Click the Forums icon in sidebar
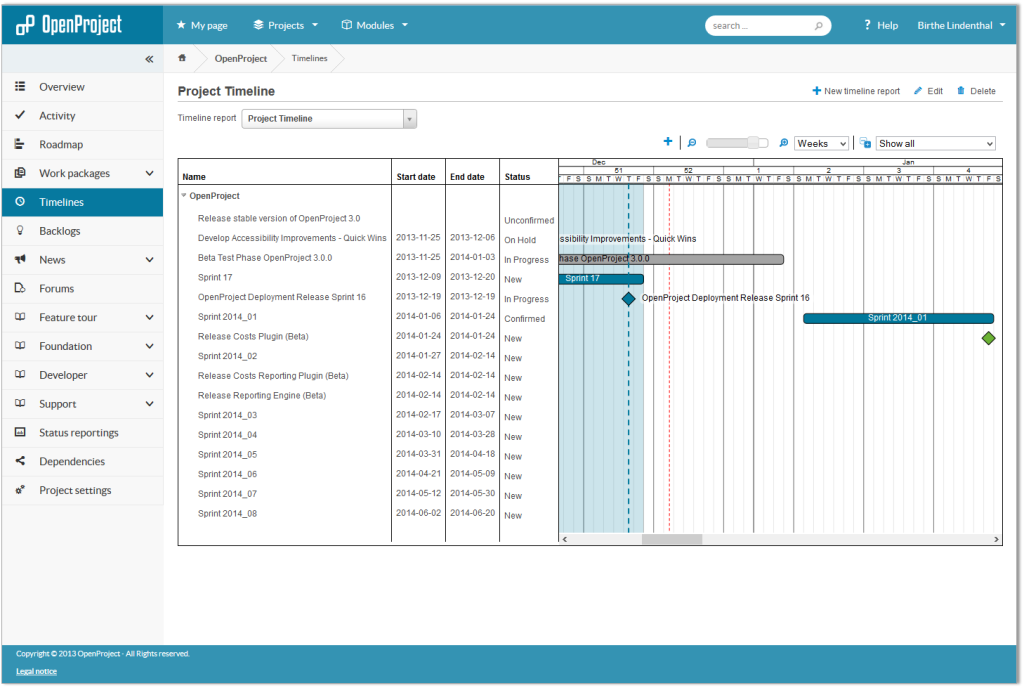The width and height of the screenshot is (1024, 688). pos(20,288)
